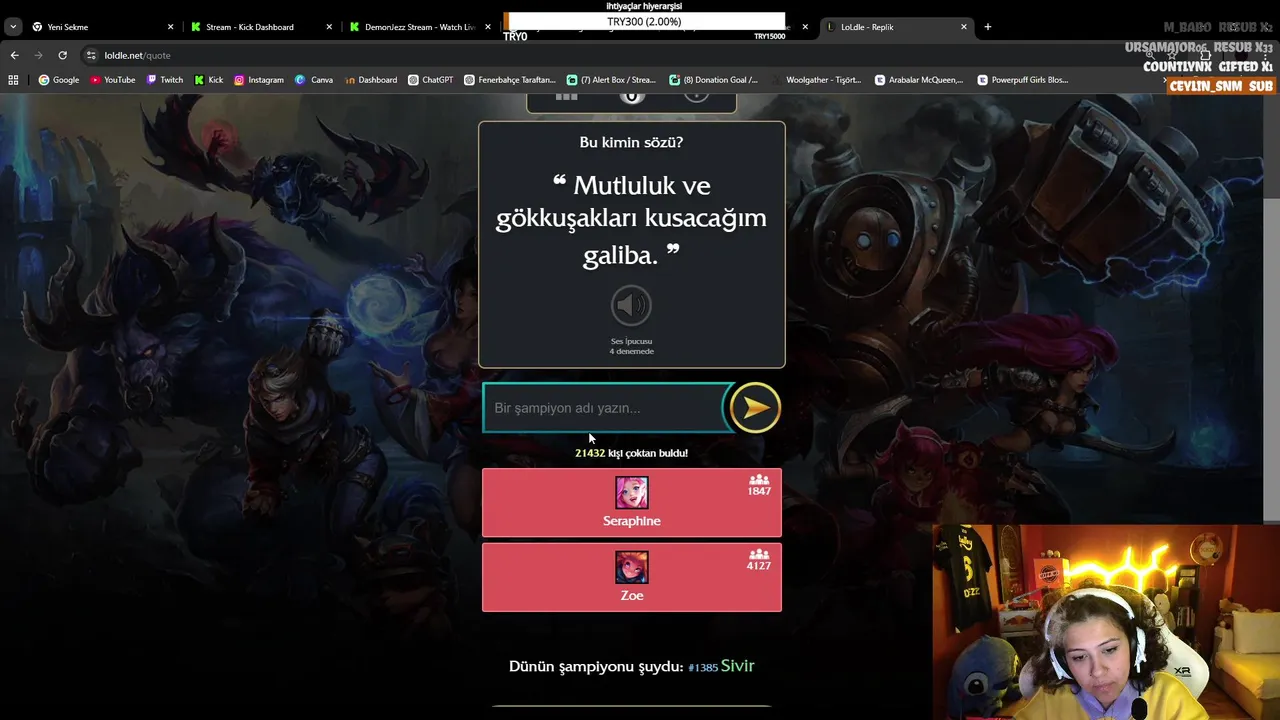Reload the loldle.net page

click(62, 55)
